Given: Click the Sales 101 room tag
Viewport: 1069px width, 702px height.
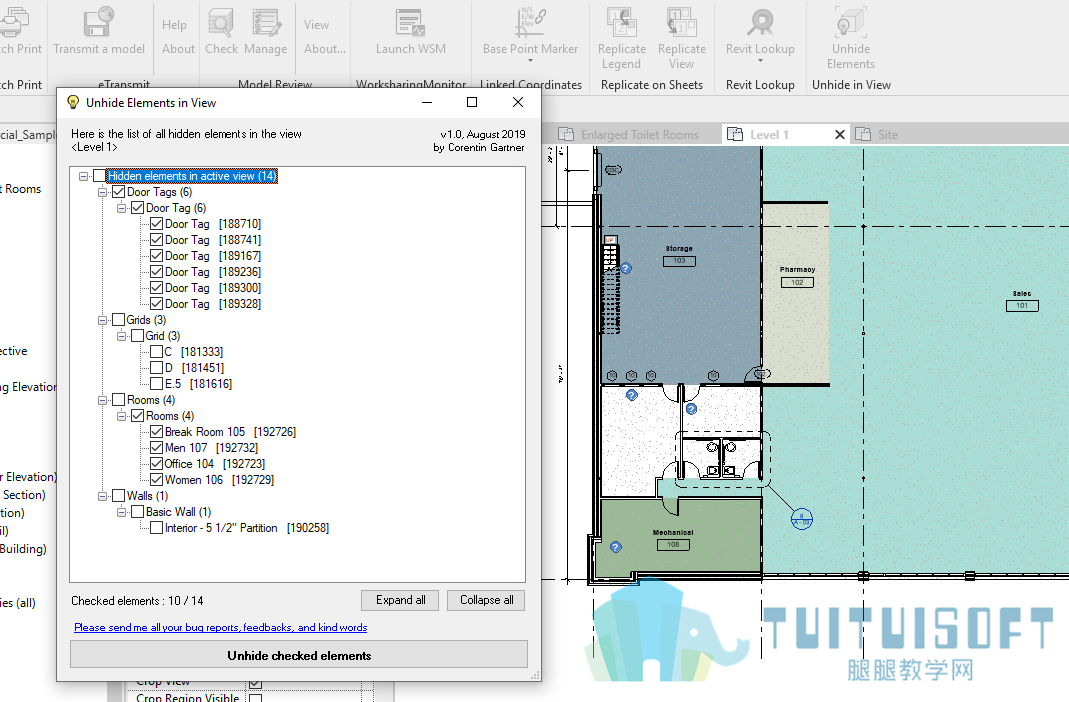Looking at the screenshot, I should [x=1022, y=301].
